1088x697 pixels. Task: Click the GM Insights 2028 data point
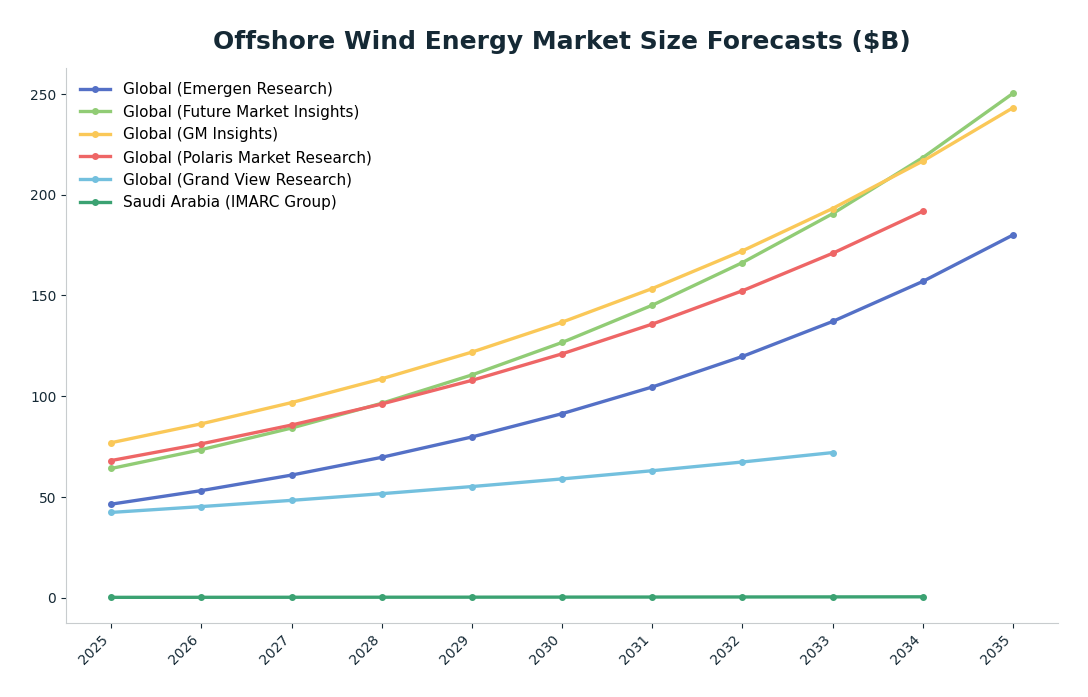[x=382, y=379]
